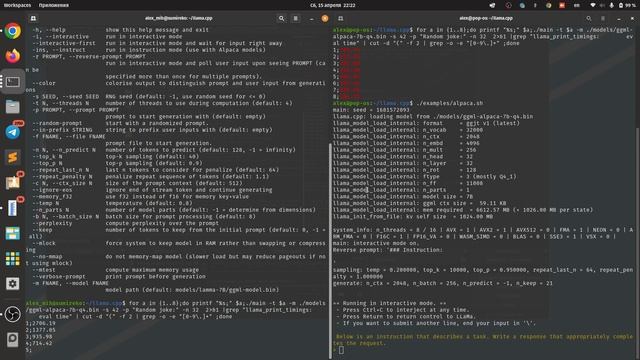This screenshot has height=360, width=640.
Task: Open Wi-Fi network indicator in top bar
Action: [x=593, y=5]
